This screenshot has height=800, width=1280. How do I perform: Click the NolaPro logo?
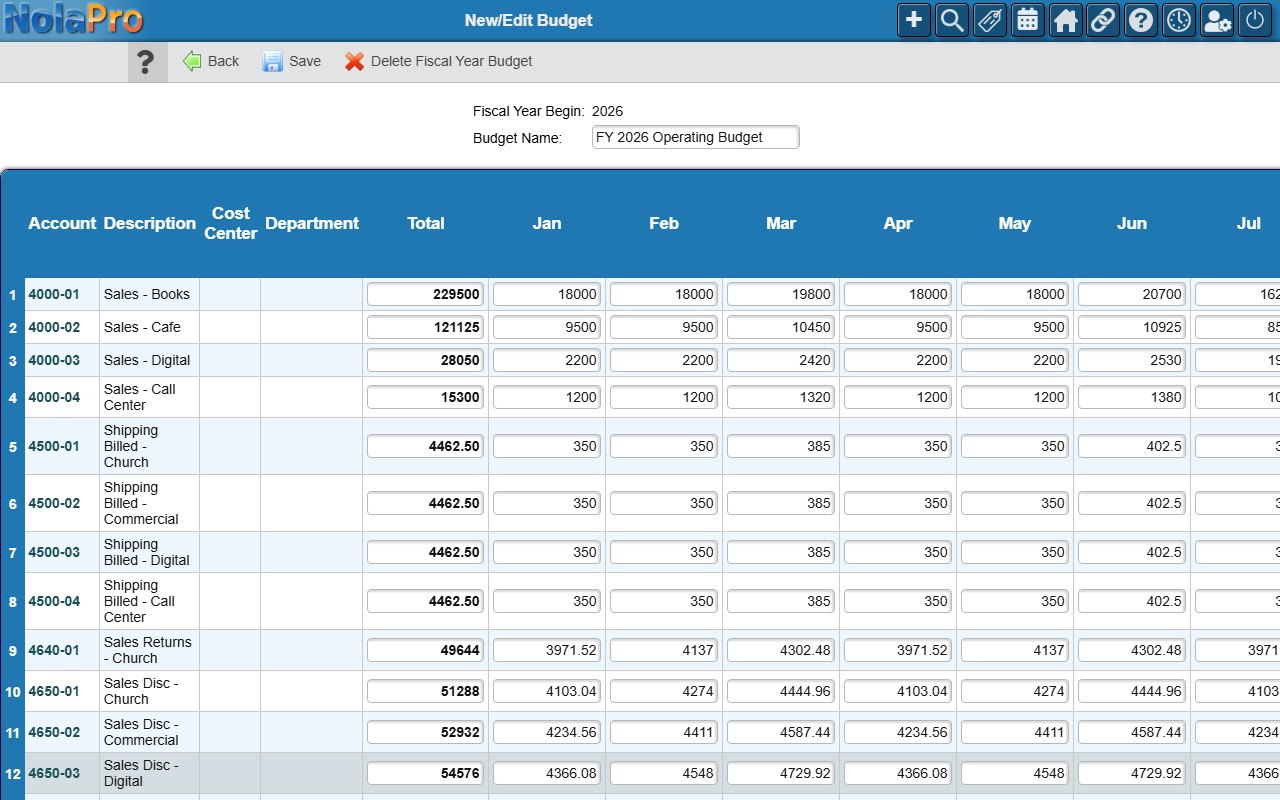73,19
